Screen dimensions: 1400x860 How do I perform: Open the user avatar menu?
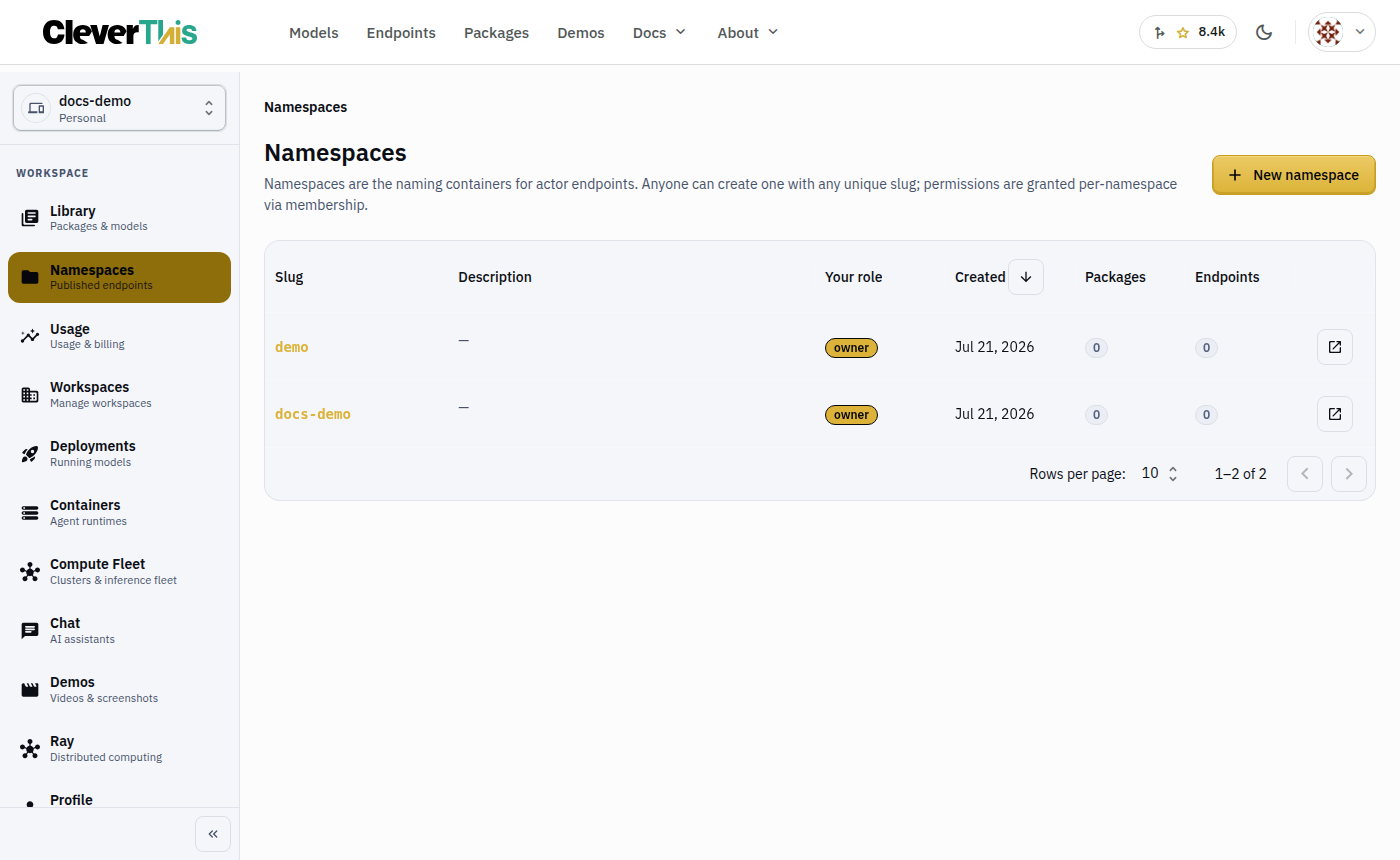(1342, 32)
